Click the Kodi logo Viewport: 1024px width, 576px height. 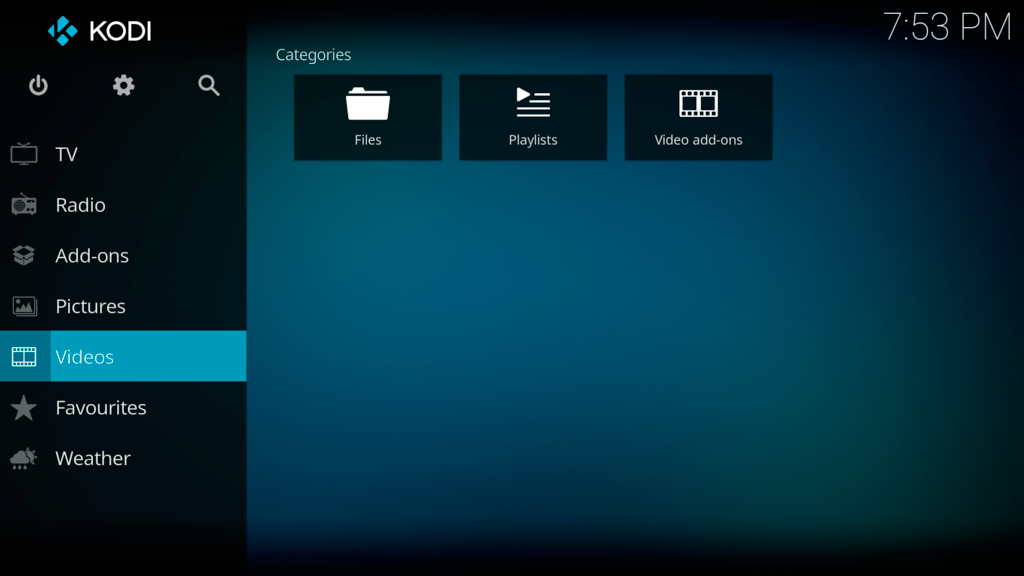(x=100, y=31)
